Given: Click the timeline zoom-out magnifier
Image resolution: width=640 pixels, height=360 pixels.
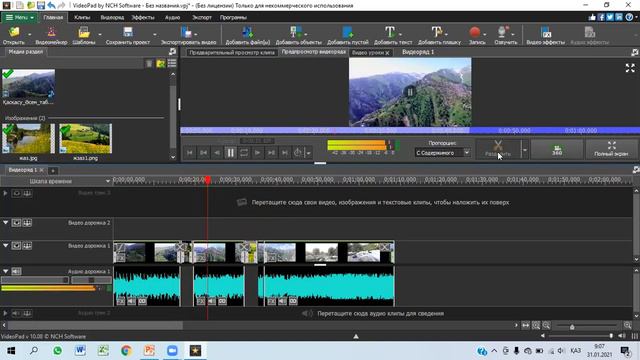Looking at the screenshot, I should (x=546, y=325).
